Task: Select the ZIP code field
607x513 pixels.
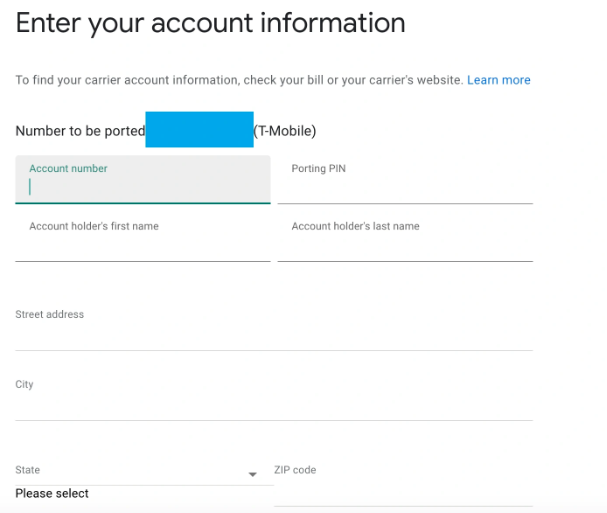Action: (403, 490)
